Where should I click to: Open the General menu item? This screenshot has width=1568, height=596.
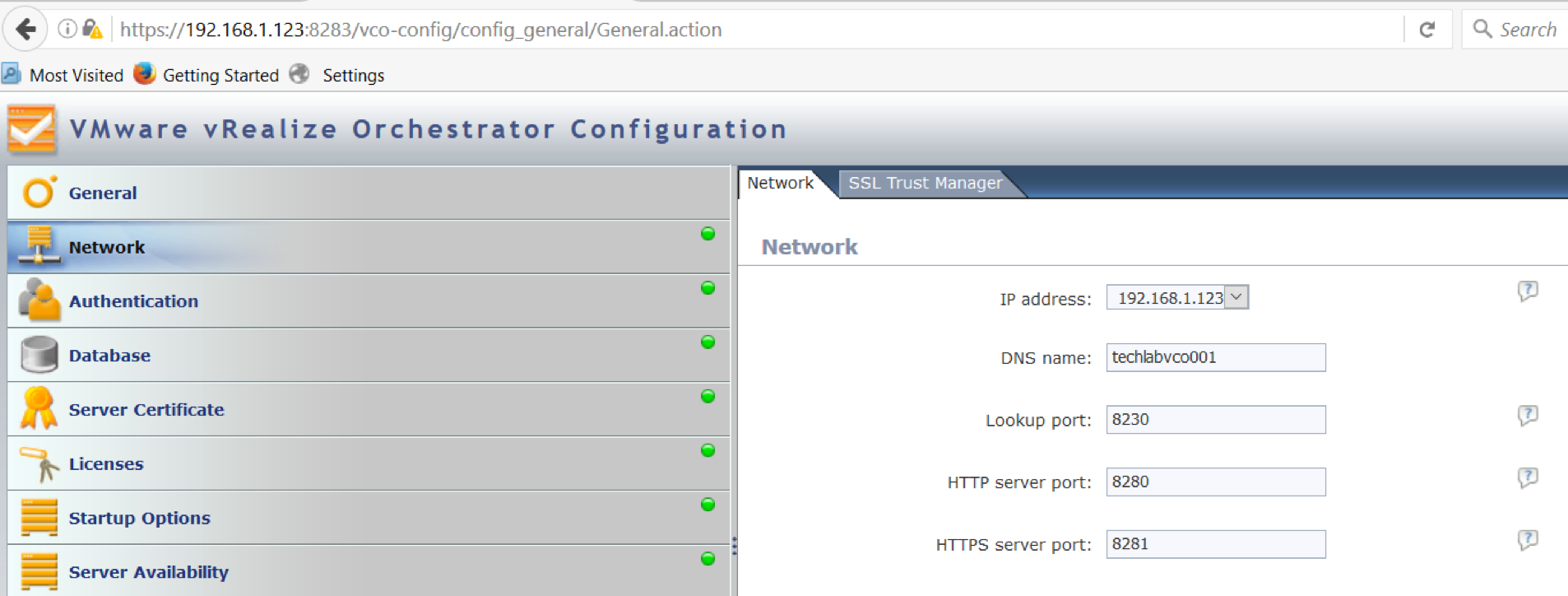[369, 193]
